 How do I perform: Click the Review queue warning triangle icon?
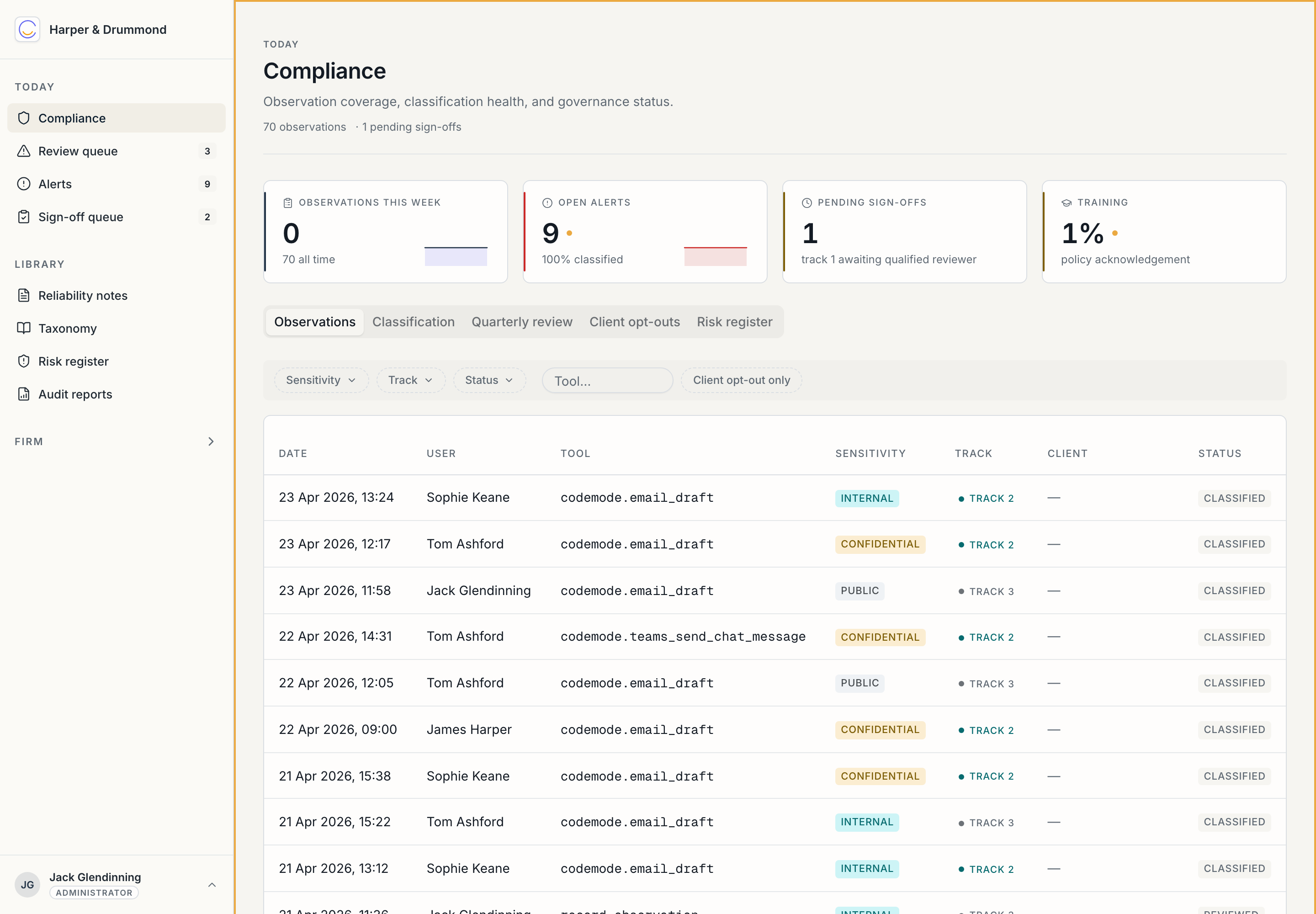coord(23,151)
